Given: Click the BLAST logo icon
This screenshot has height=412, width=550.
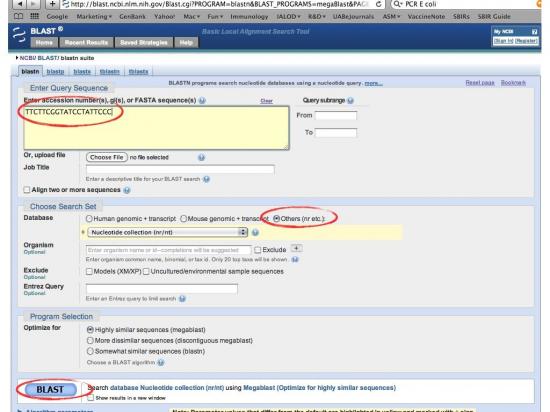Looking at the screenshot, I should pos(19,35).
